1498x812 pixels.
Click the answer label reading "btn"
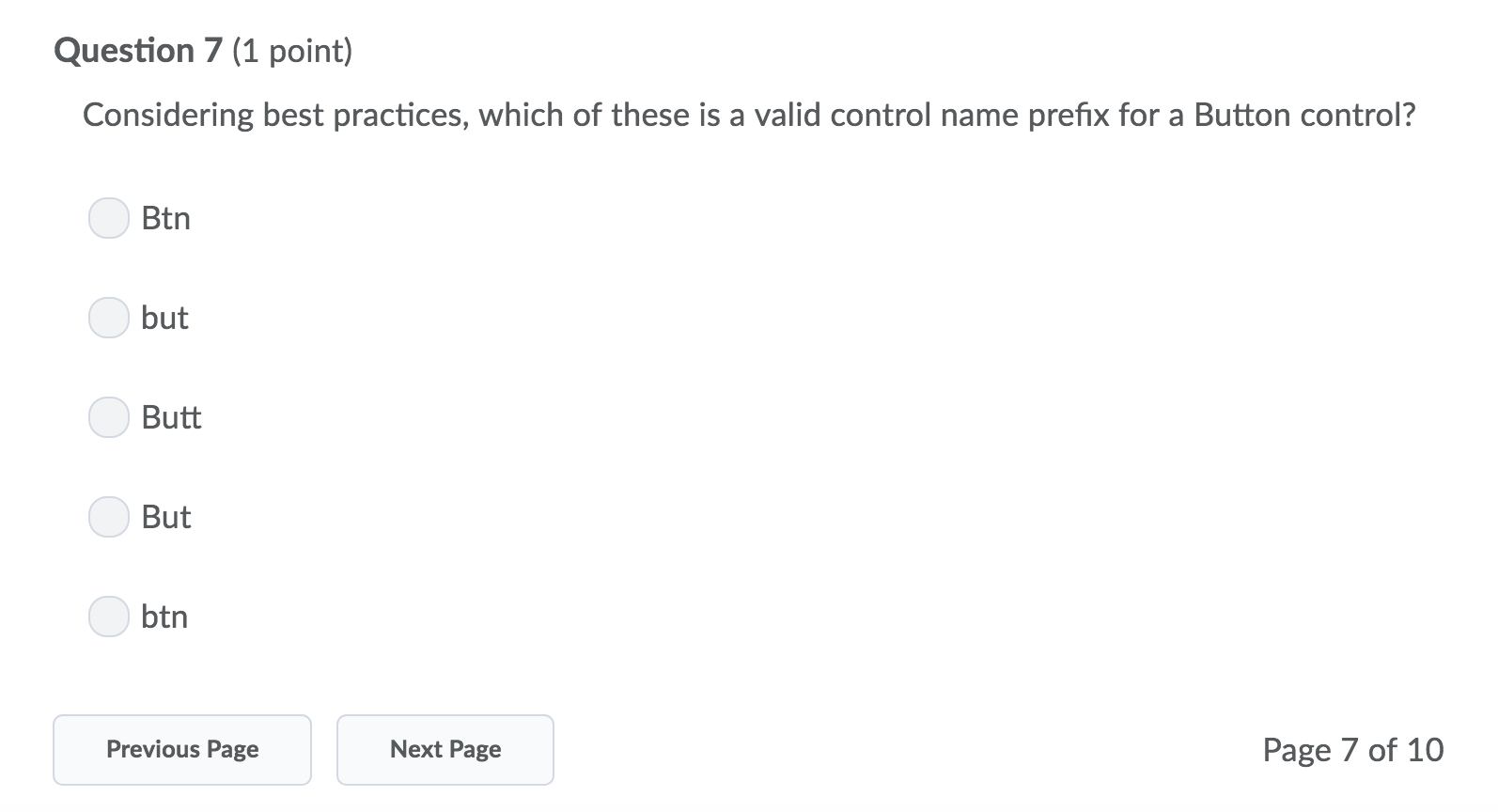coord(164,617)
